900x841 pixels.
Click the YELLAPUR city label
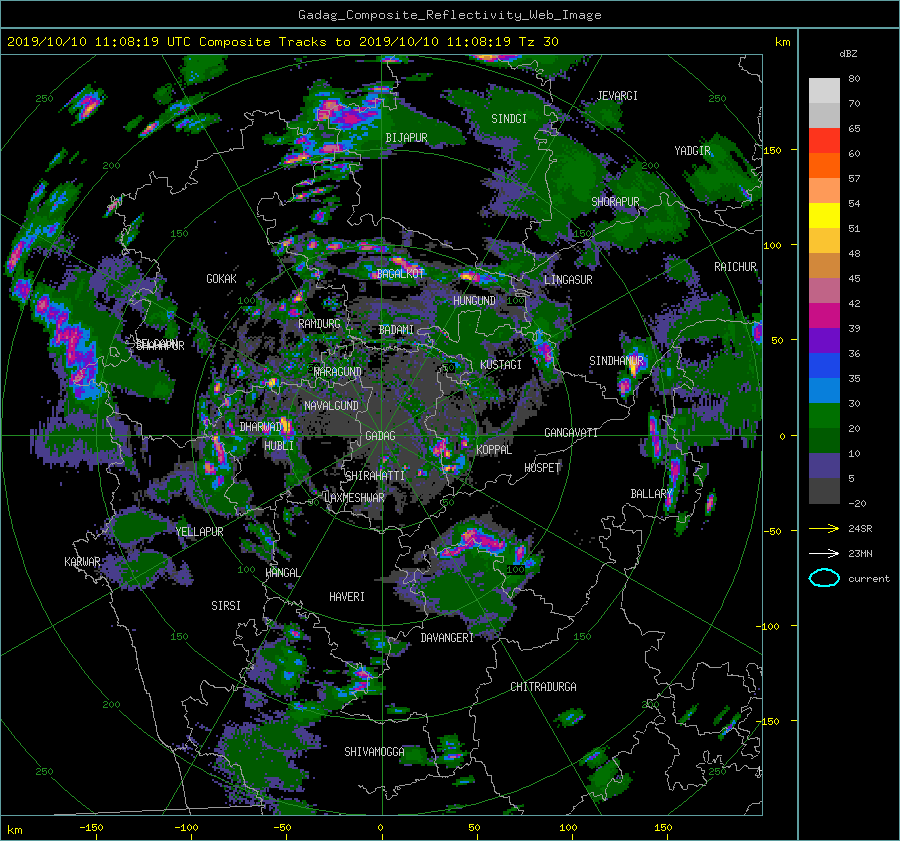coord(199,532)
